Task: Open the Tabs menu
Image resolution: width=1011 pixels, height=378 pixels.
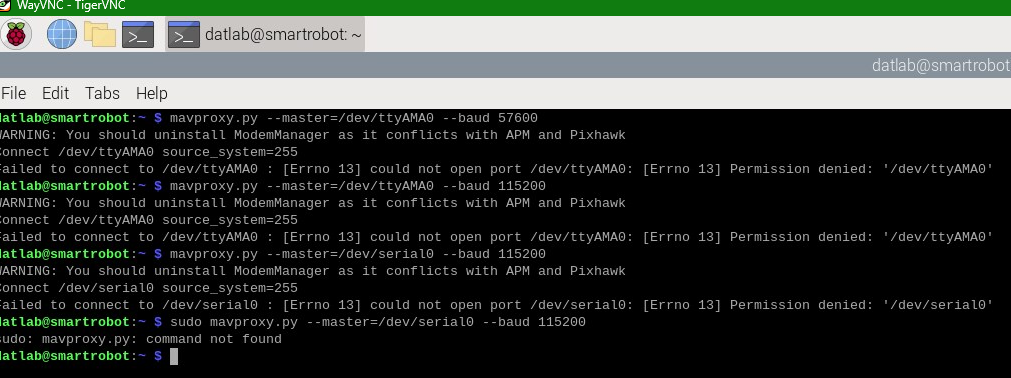Action: pyautogui.click(x=103, y=94)
